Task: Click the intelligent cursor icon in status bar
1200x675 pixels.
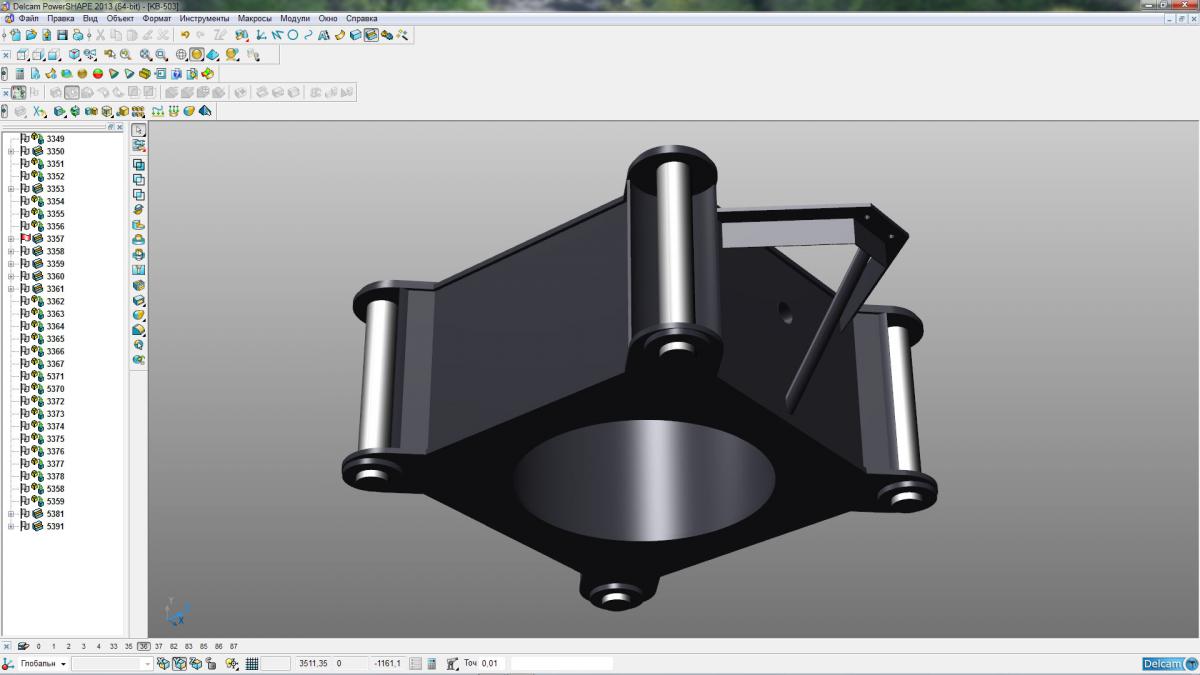Action: click(232, 664)
